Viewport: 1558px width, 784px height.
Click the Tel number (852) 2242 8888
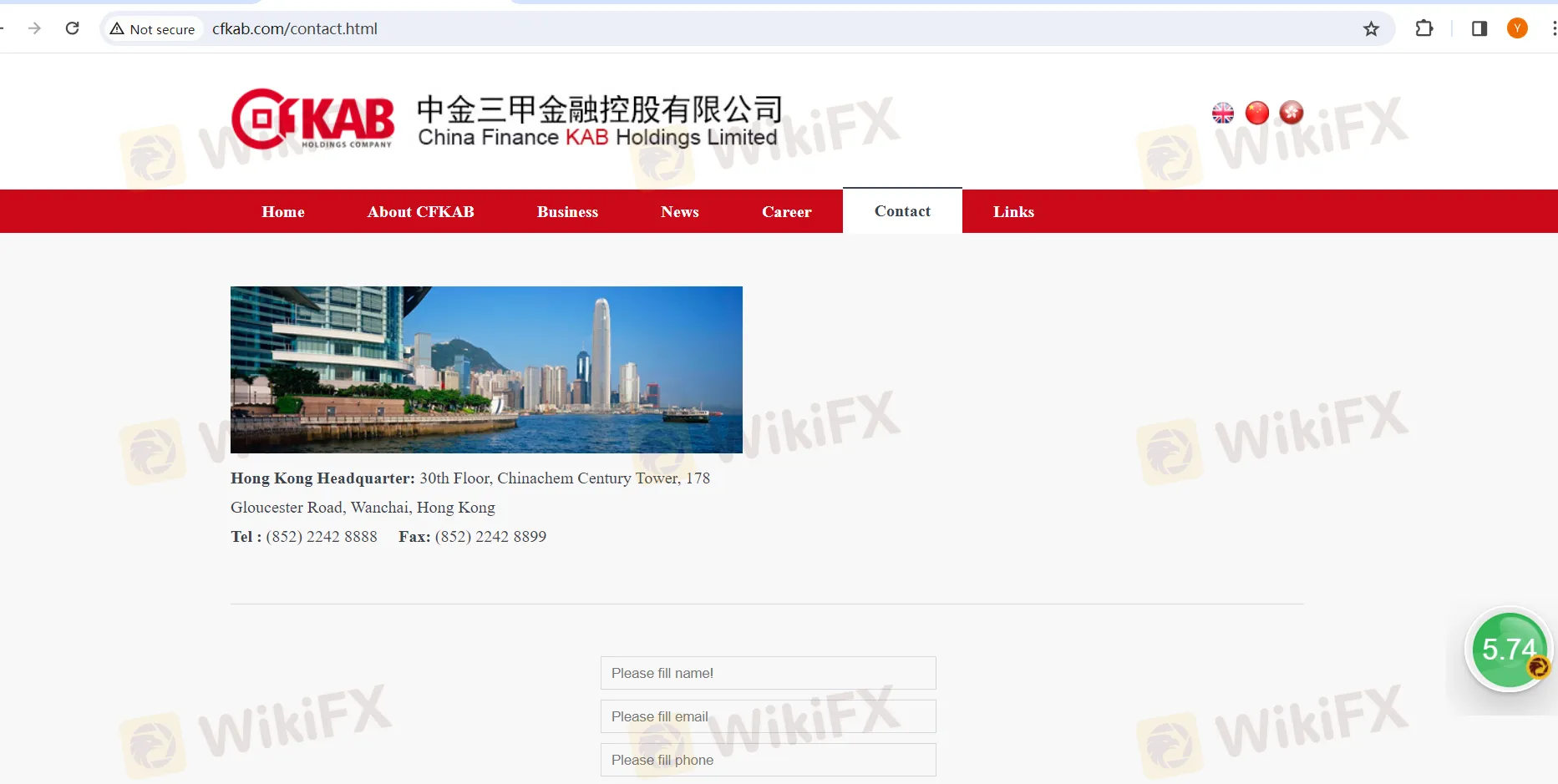322,537
